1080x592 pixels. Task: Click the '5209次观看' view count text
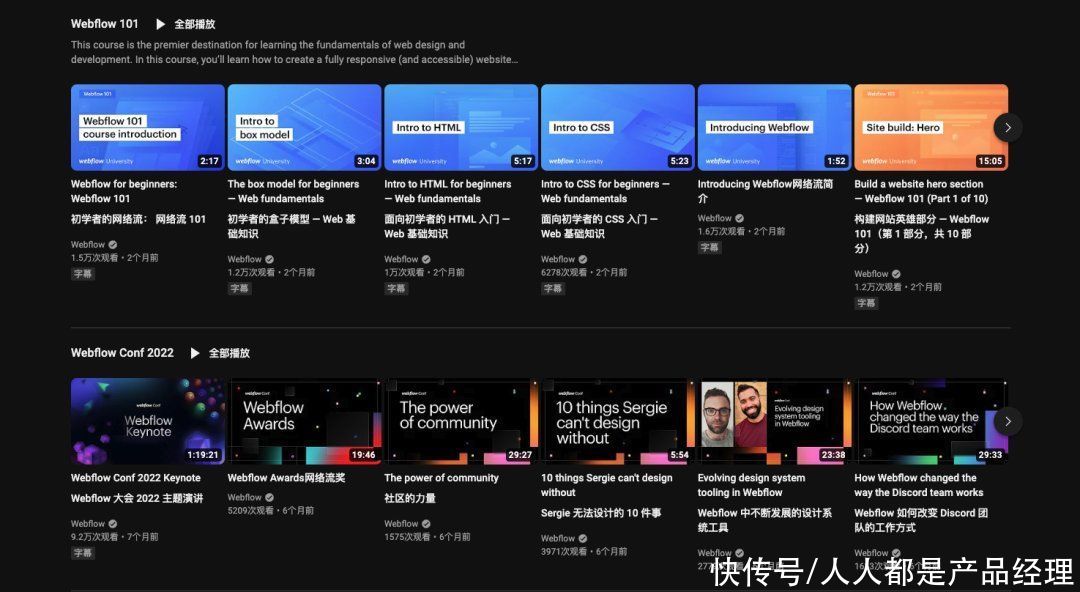(x=250, y=511)
